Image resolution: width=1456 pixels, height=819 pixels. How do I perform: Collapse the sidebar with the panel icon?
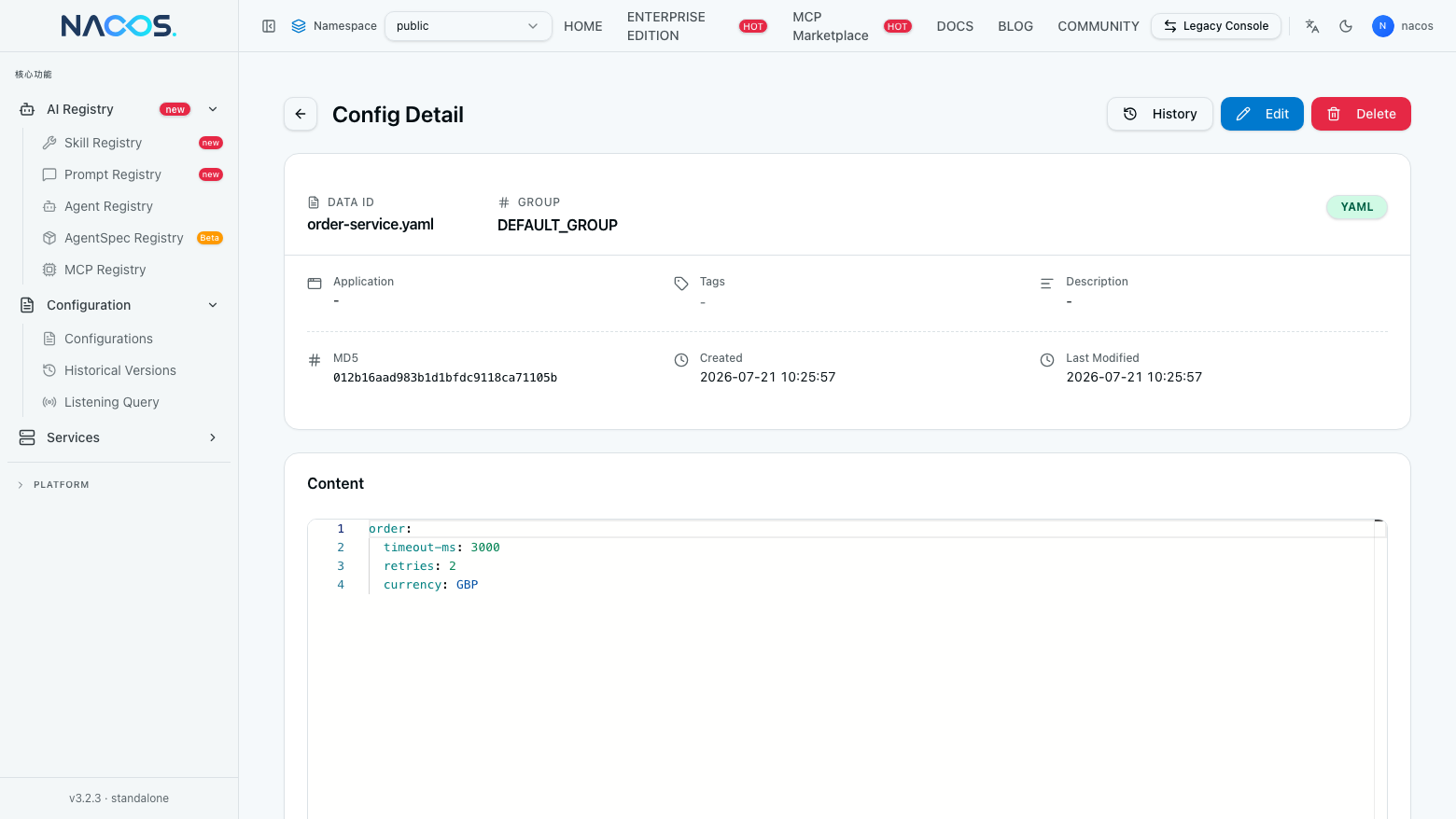269,26
